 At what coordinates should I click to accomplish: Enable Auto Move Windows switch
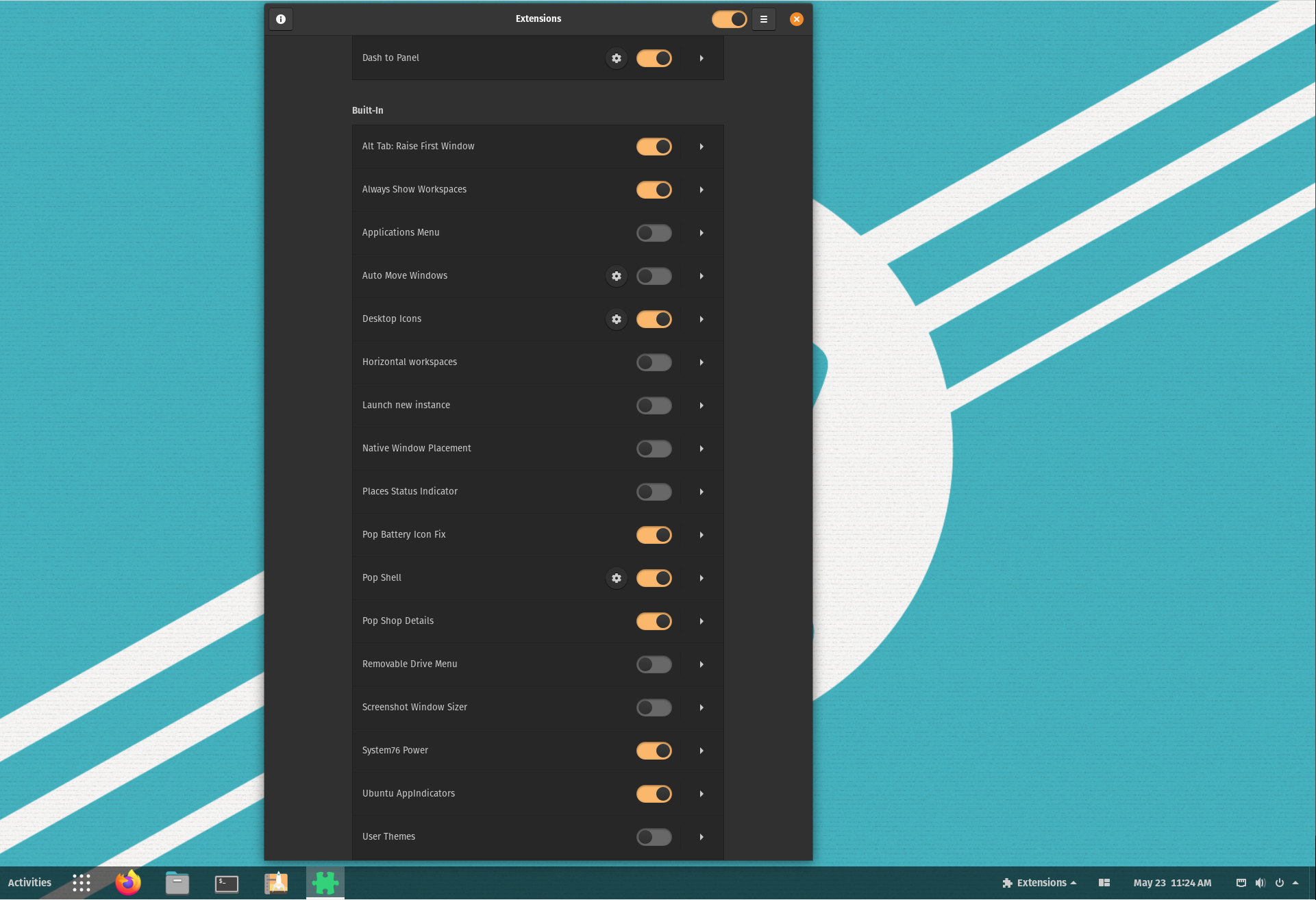pyautogui.click(x=654, y=276)
